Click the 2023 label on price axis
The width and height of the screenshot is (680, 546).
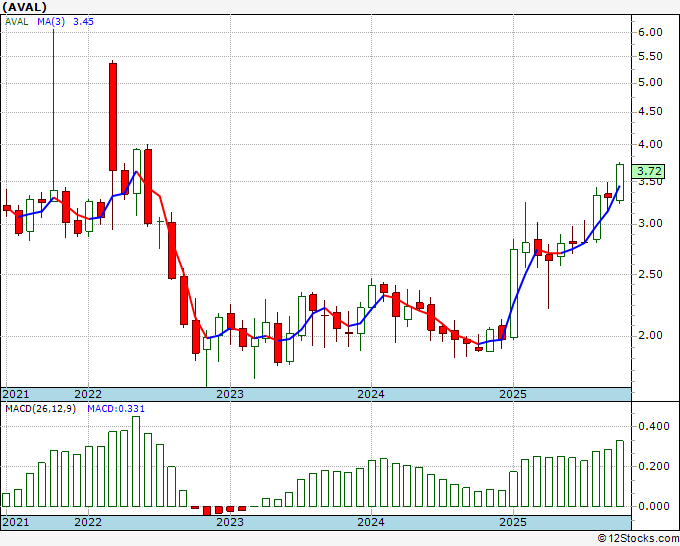point(230,394)
